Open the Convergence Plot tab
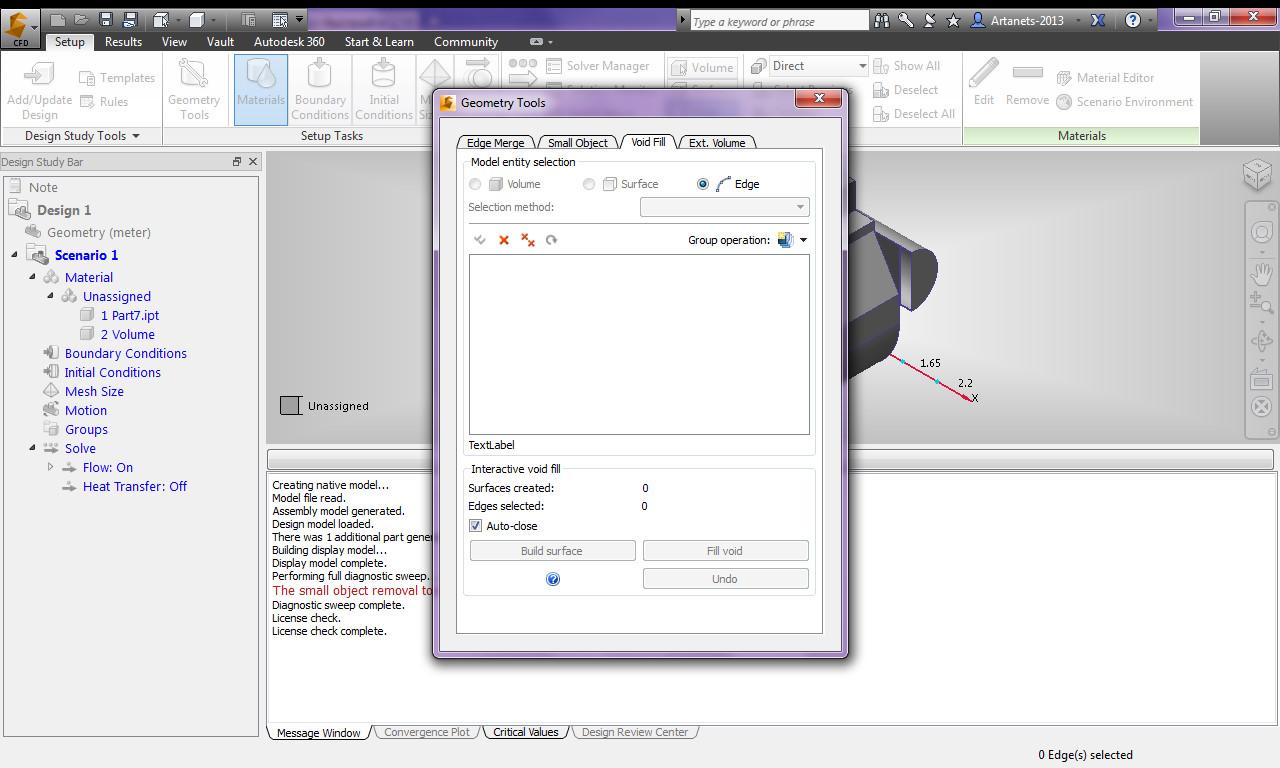The image size is (1280, 768). (427, 732)
